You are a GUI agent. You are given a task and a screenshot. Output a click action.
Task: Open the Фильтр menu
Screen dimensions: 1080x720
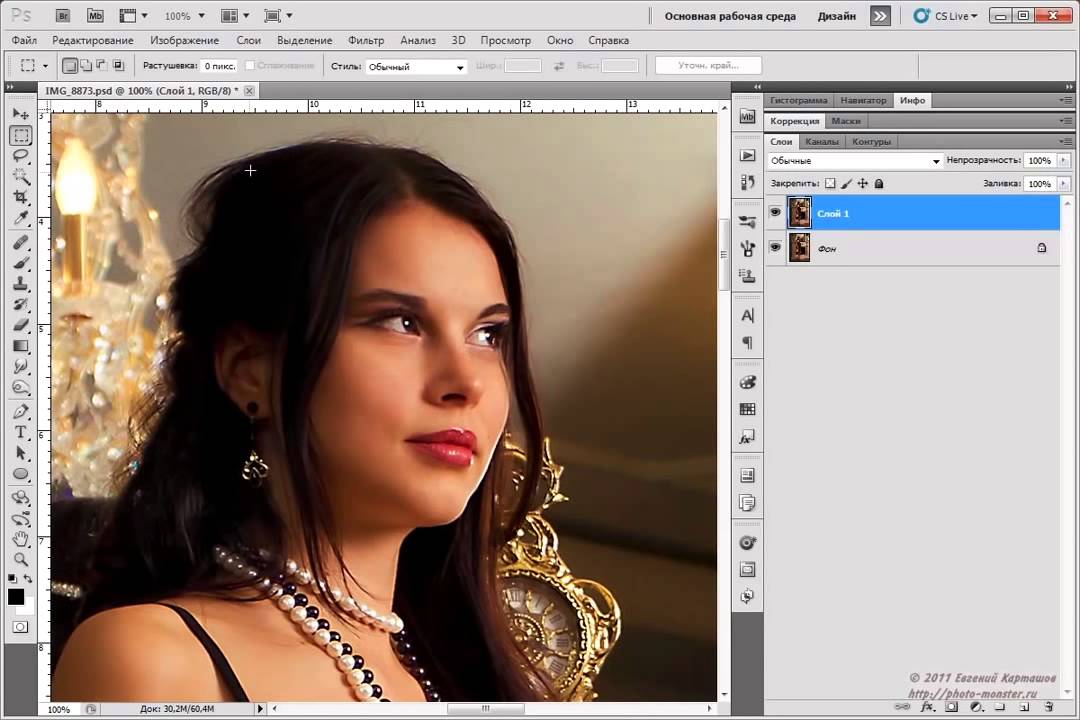click(366, 41)
